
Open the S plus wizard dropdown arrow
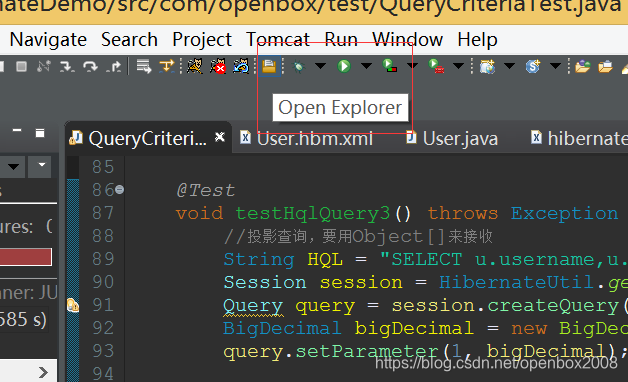pos(555,66)
